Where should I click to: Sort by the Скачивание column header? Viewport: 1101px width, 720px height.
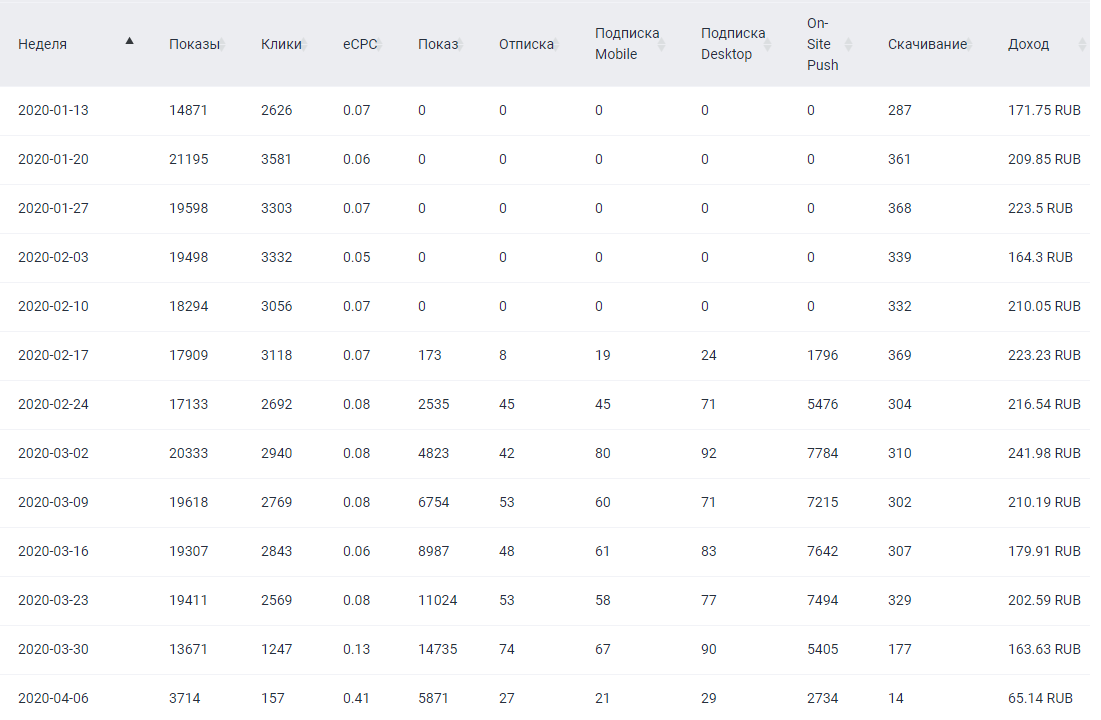927,45
